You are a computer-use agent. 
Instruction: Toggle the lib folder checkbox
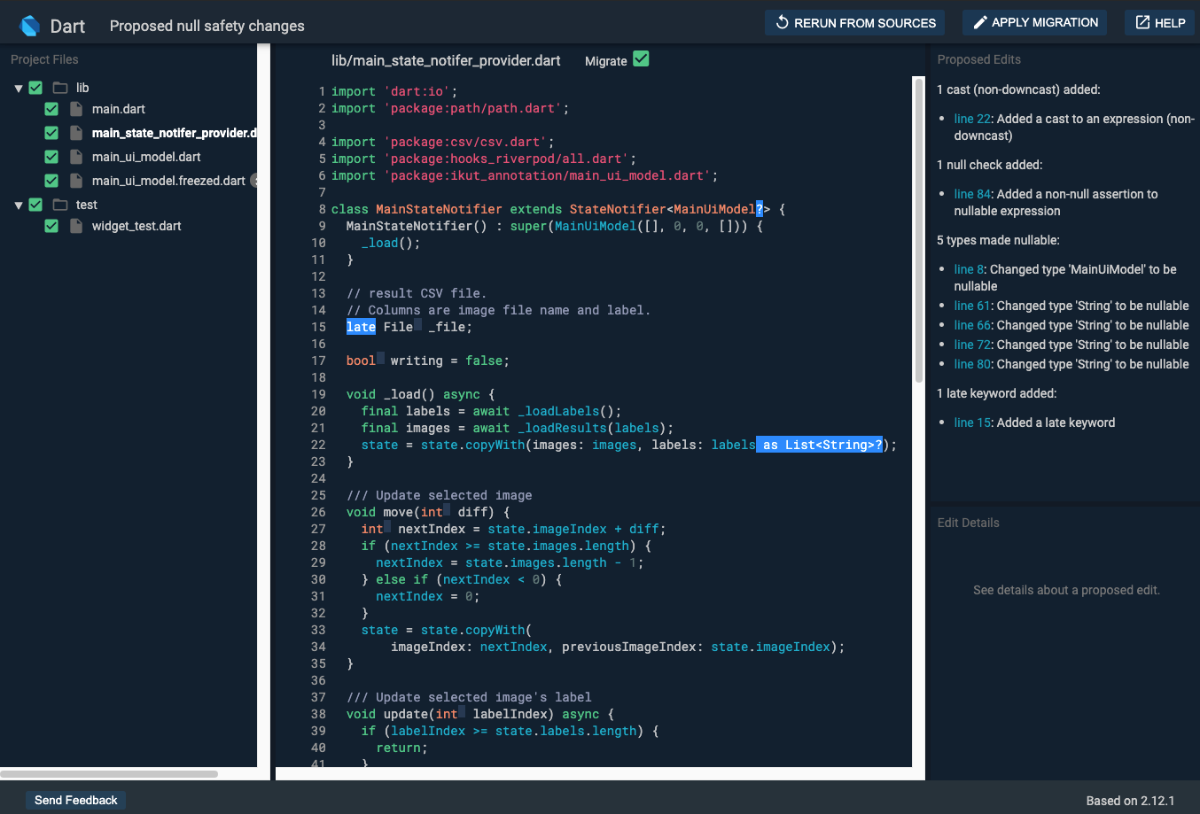tap(36, 88)
